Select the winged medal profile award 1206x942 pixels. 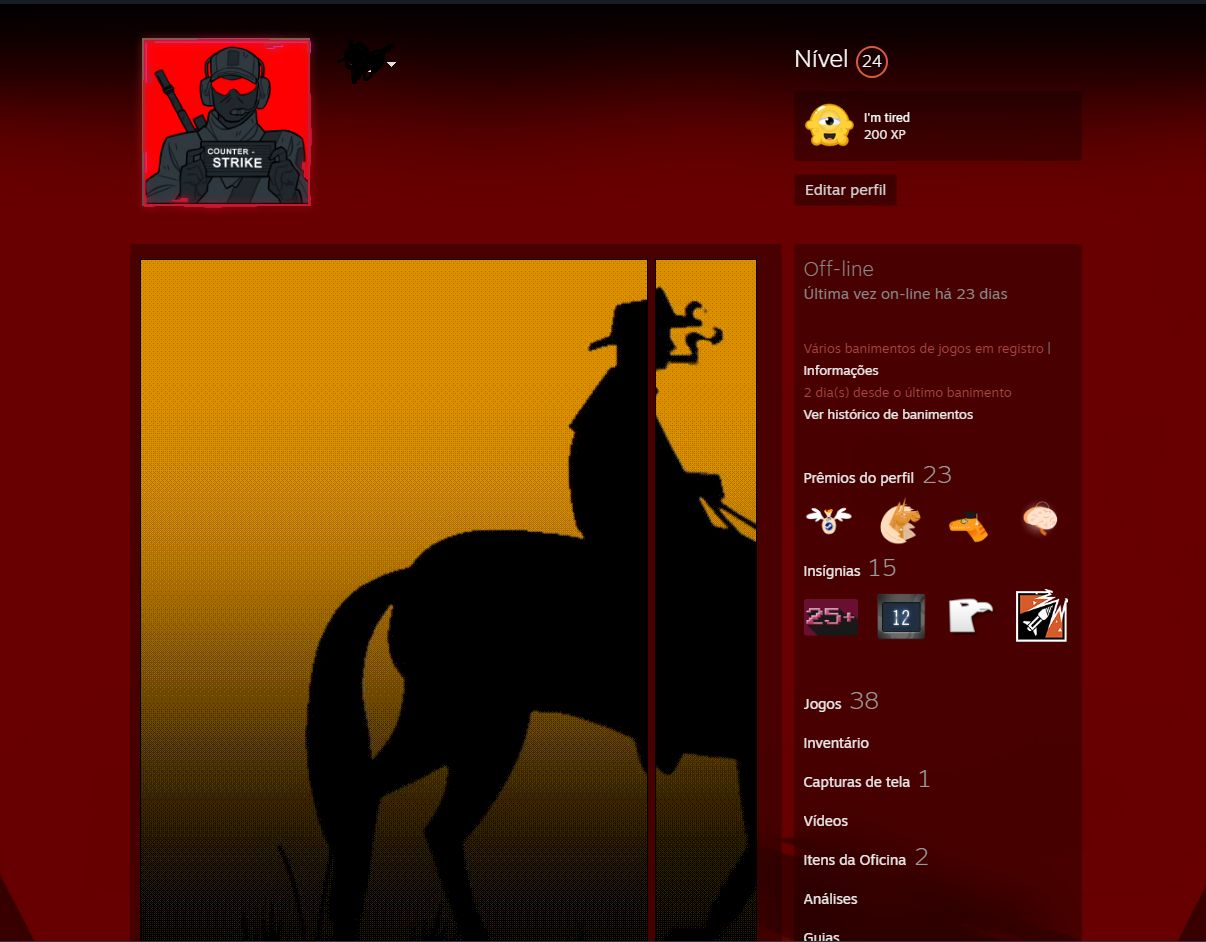[829, 521]
